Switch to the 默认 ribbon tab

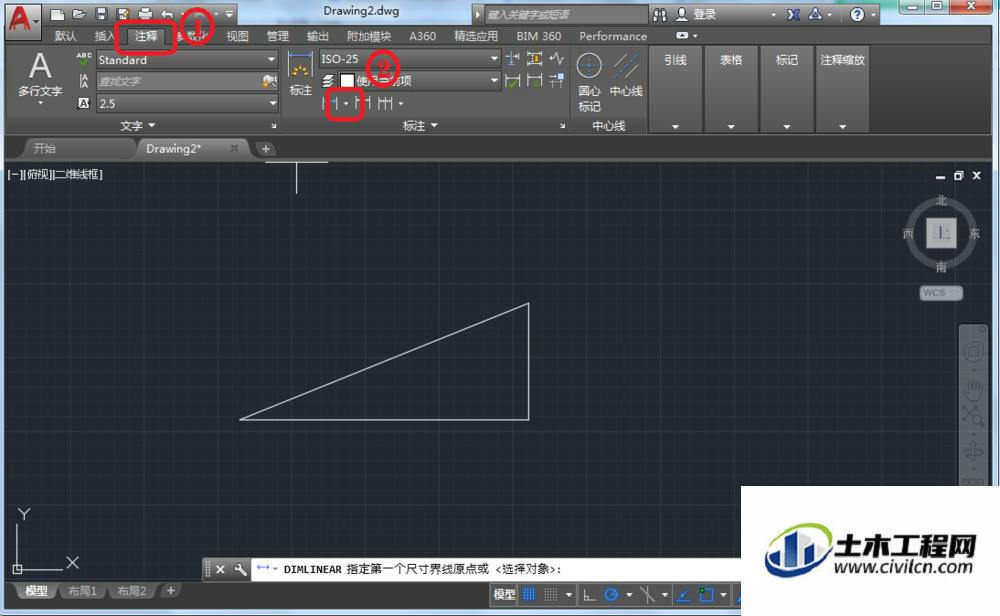(x=65, y=36)
